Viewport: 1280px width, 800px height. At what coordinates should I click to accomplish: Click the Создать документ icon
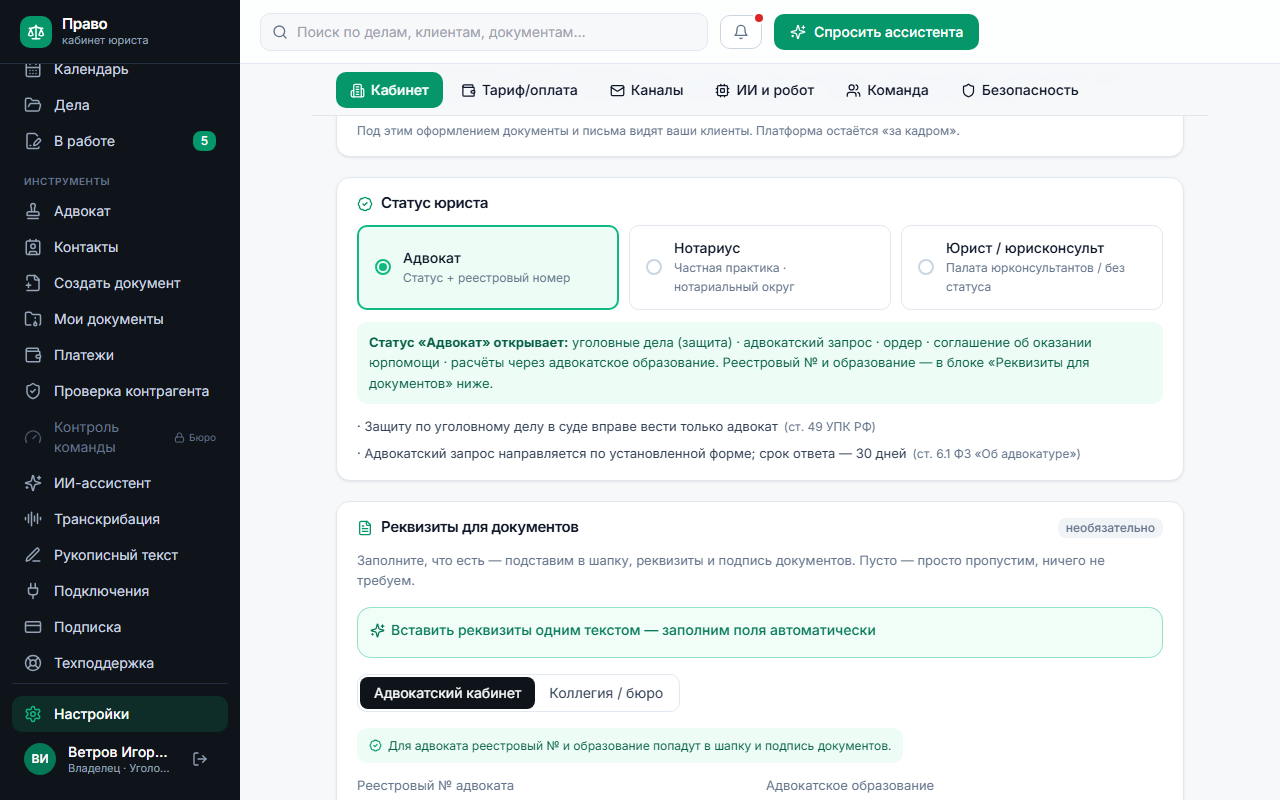click(33, 283)
